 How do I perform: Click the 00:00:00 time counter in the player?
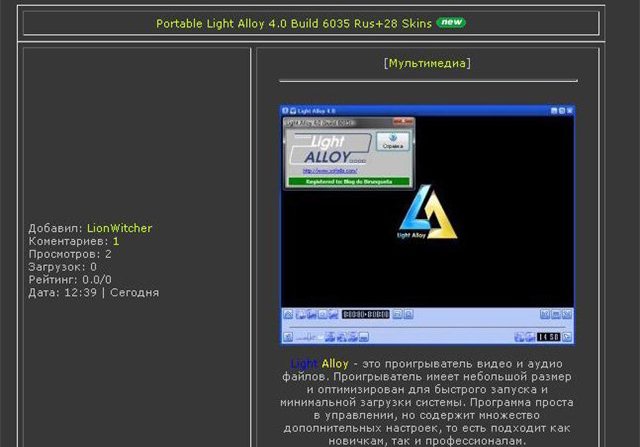[x=365, y=314]
